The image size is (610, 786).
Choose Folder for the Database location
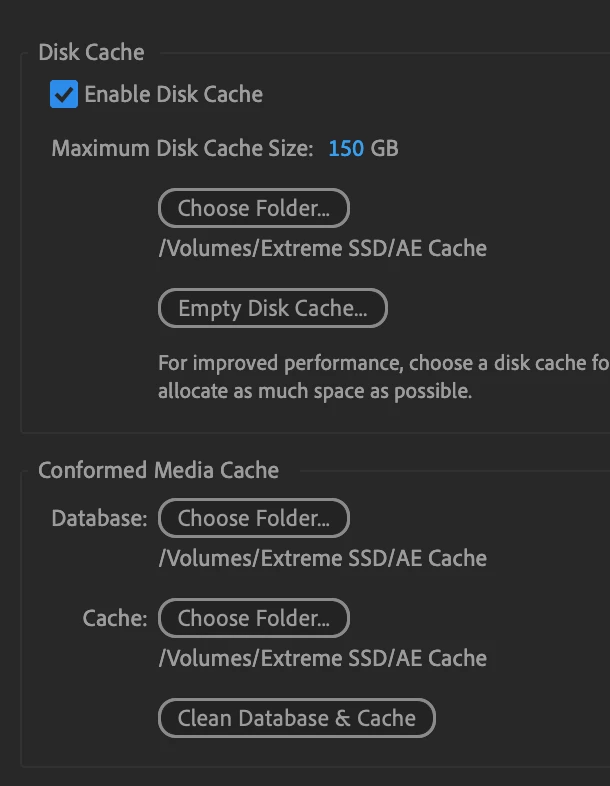click(253, 519)
